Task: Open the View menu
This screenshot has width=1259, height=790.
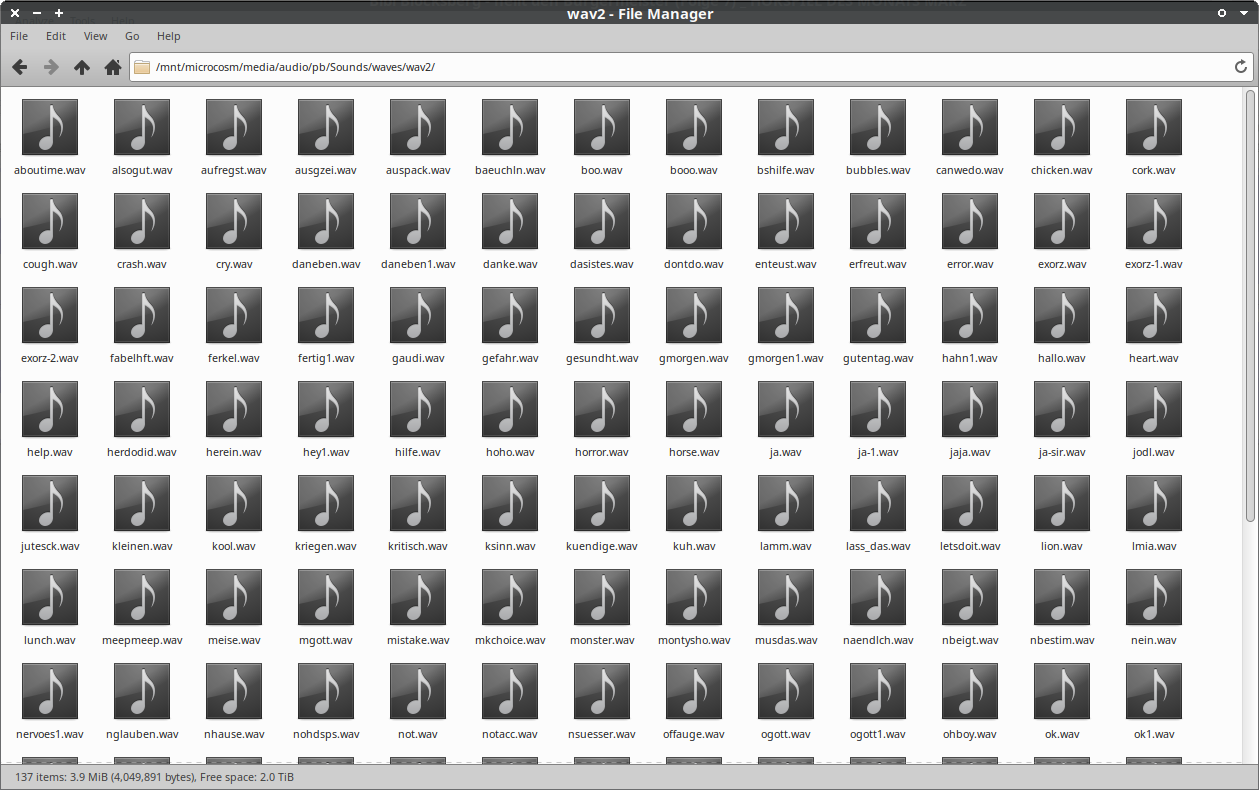Action: [96, 36]
